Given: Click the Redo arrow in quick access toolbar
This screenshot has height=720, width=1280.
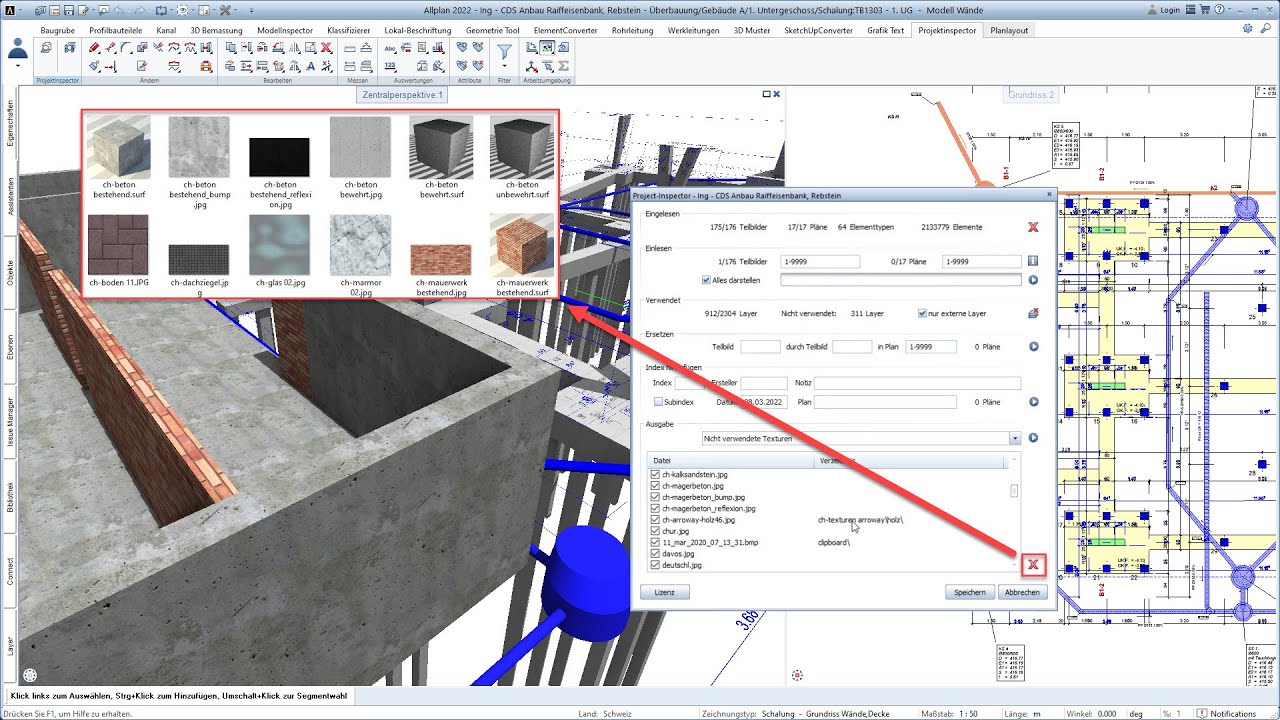Looking at the screenshot, I should (x=139, y=10).
